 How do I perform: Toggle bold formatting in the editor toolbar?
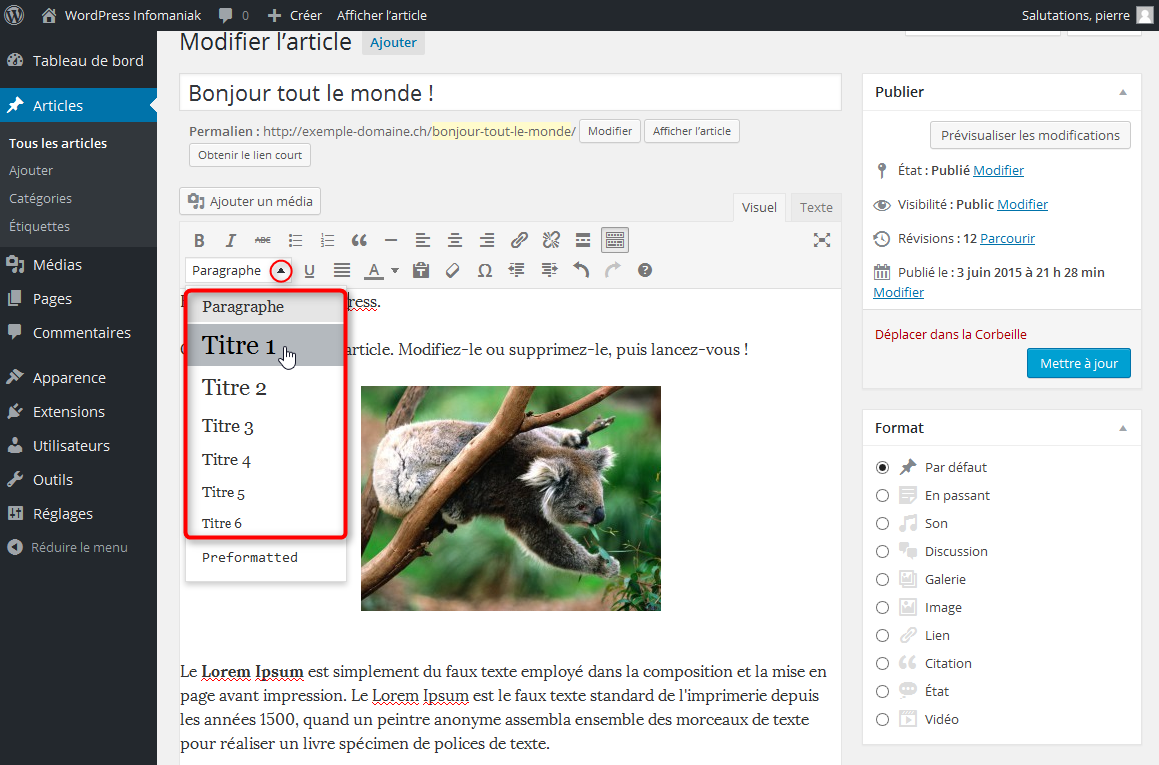(x=199, y=240)
